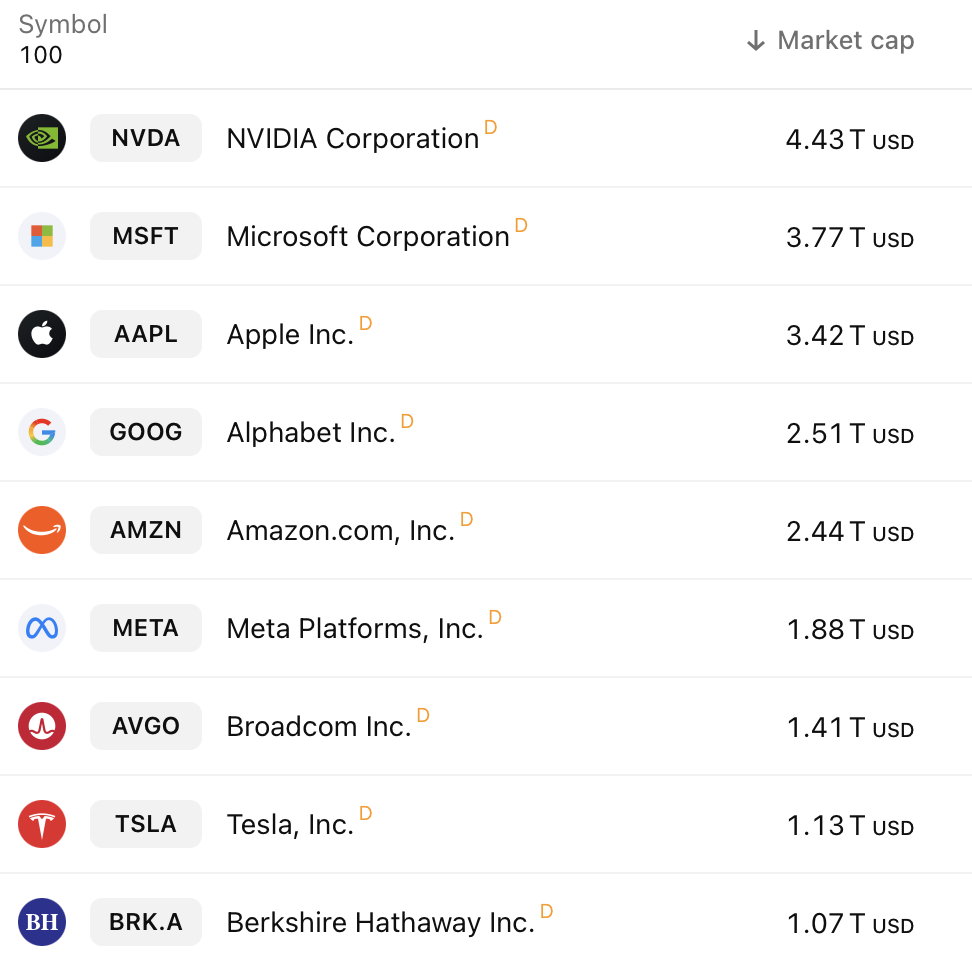Open the Tesla, Inc. link

(290, 825)
